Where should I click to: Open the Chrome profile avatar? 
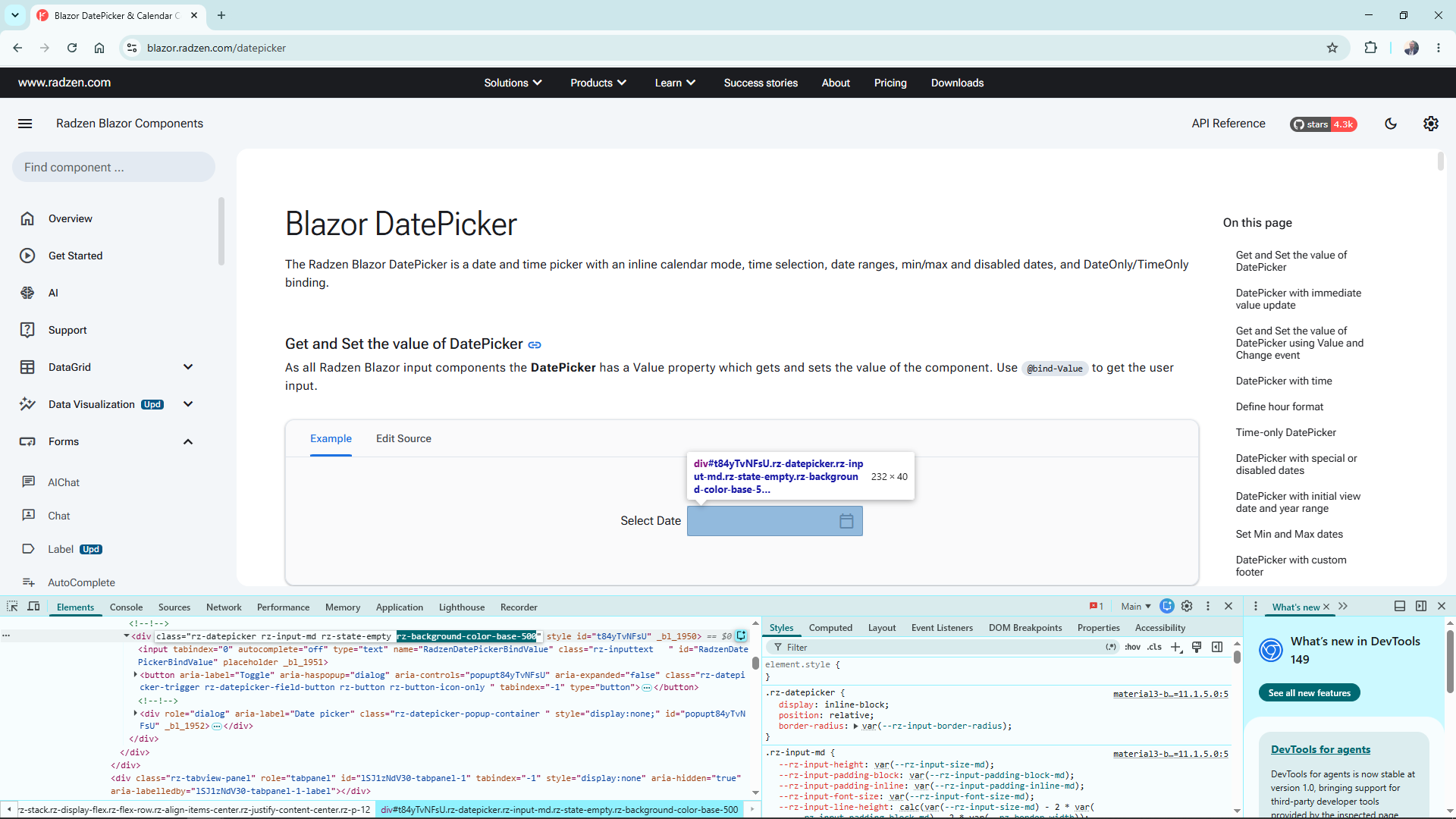tap(1411, 48)
